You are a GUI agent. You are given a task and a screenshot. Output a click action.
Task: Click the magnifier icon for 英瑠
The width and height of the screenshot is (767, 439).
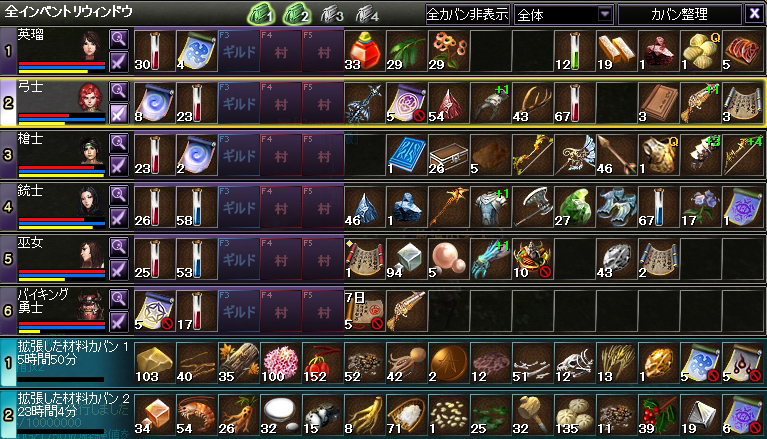(119, 39)
